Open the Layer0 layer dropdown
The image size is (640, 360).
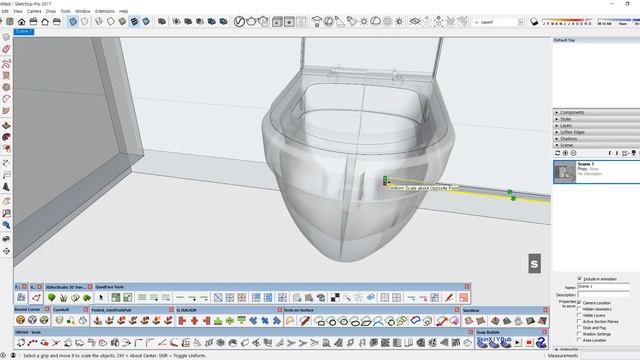520,22
